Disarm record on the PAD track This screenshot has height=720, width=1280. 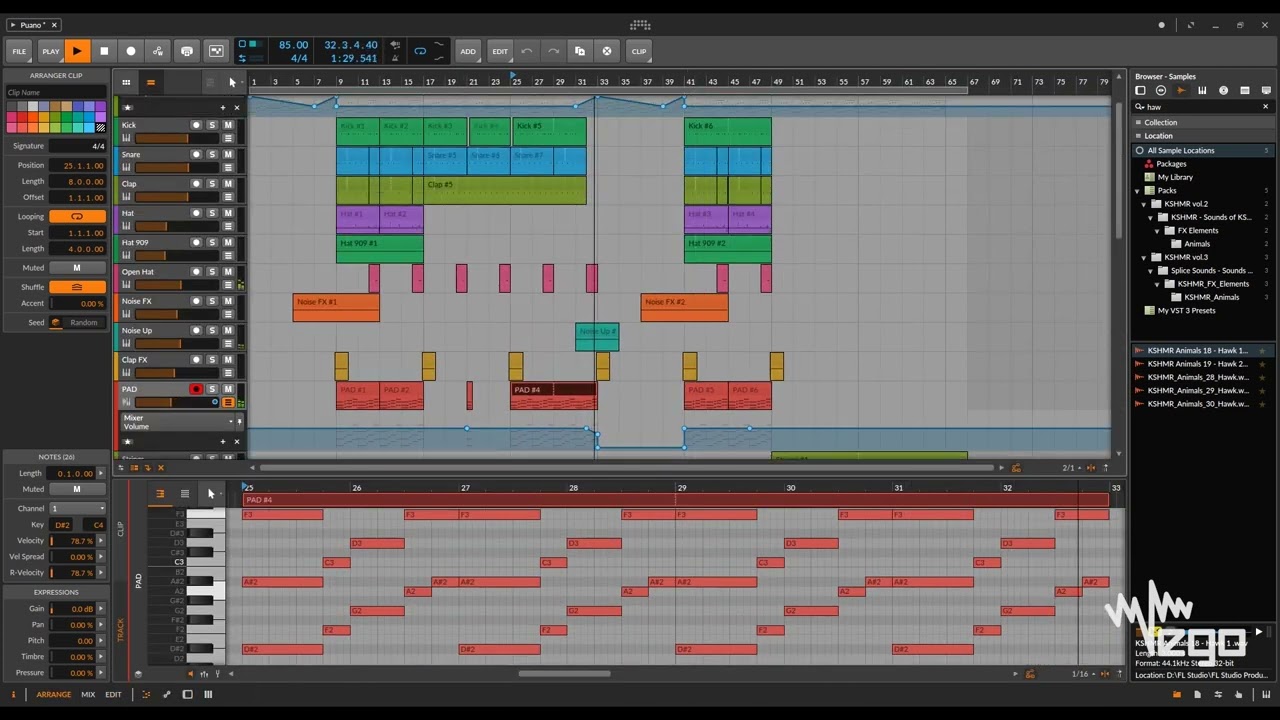click(x=196, y=389)
